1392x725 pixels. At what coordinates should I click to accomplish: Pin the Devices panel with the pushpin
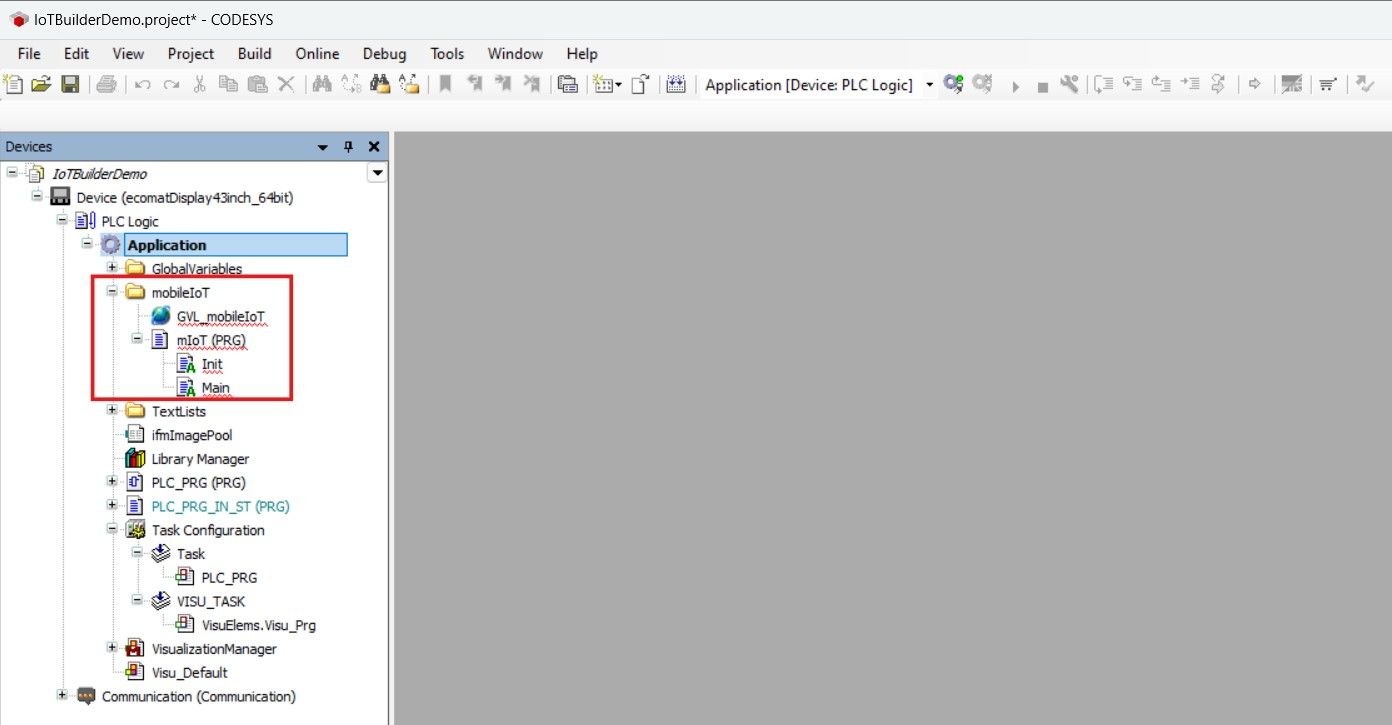coord(349,147)
